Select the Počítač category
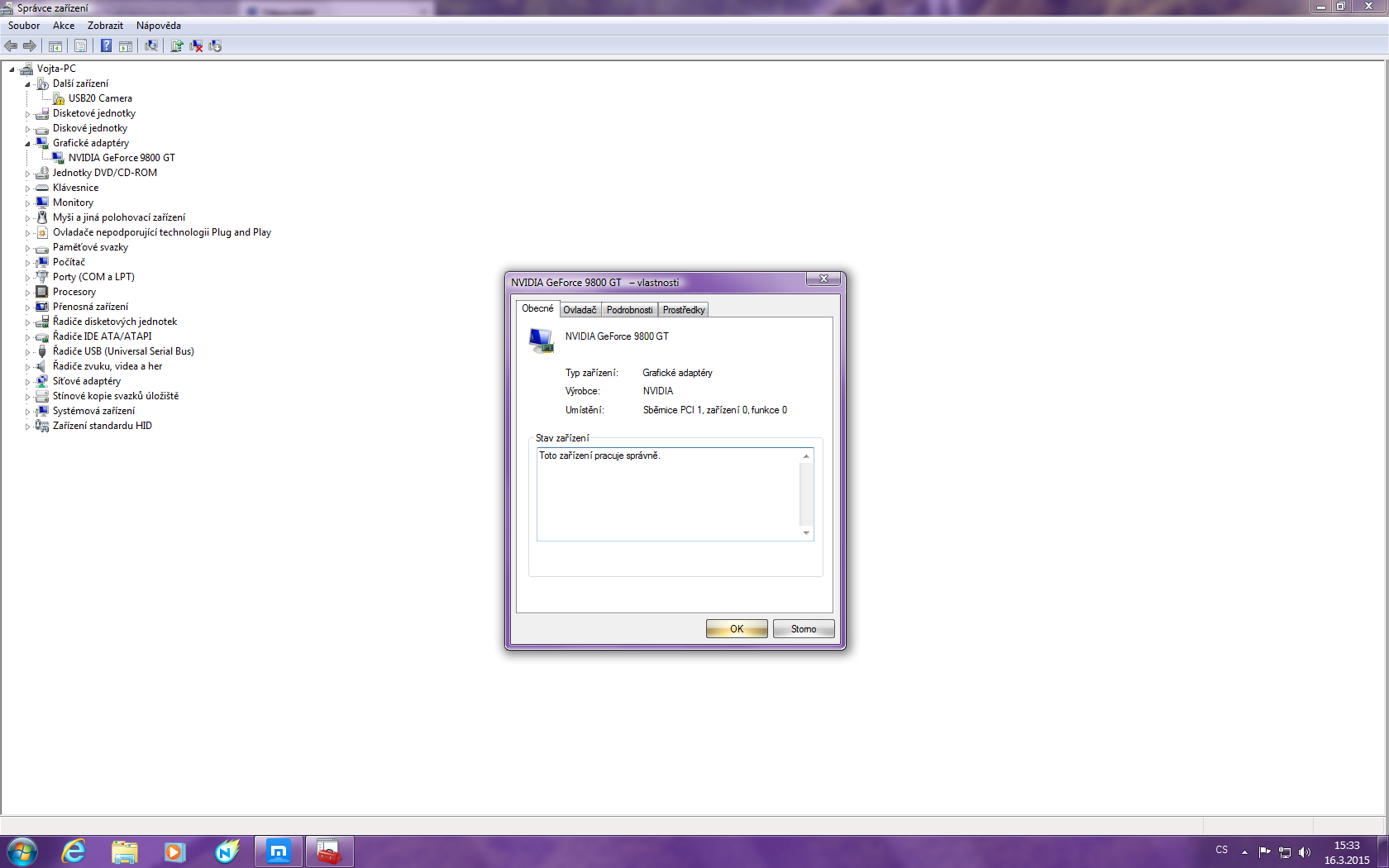This screenshot has width=1389, height=868. point(69,262)
